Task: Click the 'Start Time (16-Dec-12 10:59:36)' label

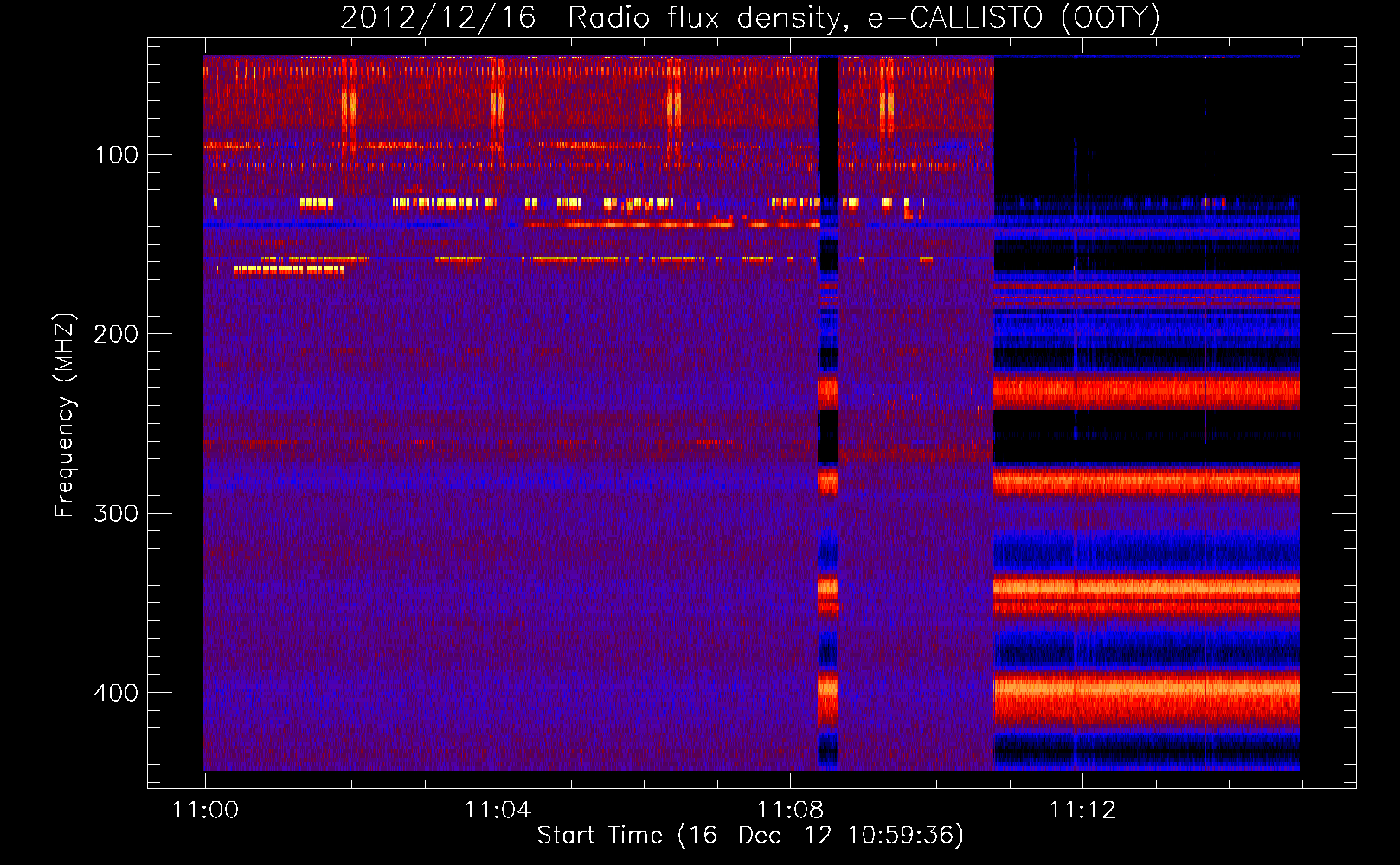Action: (750, 836)
